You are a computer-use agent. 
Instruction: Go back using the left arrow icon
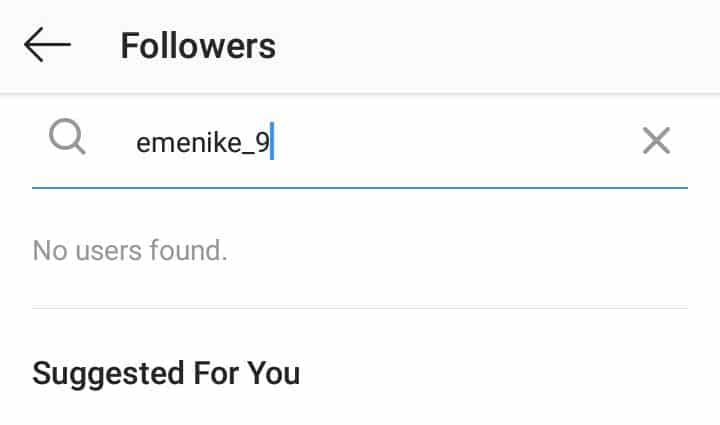47,45
